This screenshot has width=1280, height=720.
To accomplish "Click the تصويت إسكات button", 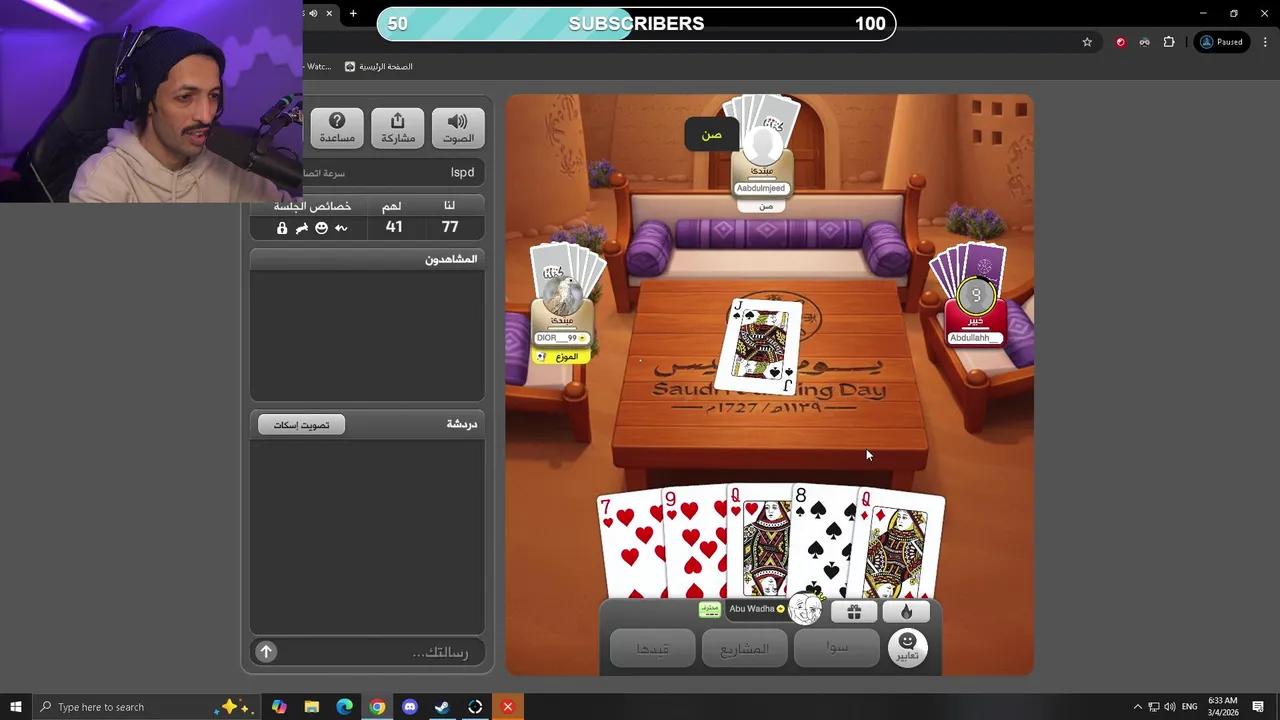I will coord(301,425).
